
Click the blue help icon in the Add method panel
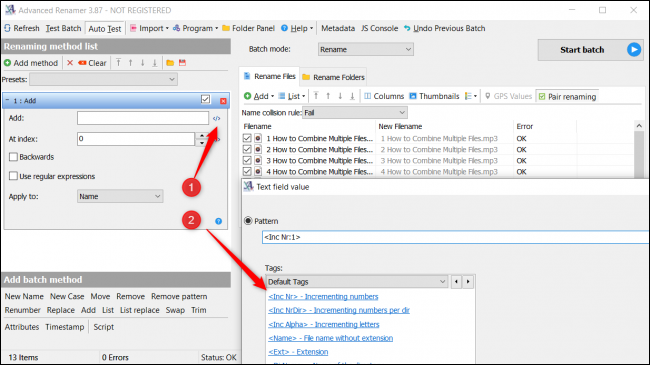pyautogui.click(x=218, y=221)
